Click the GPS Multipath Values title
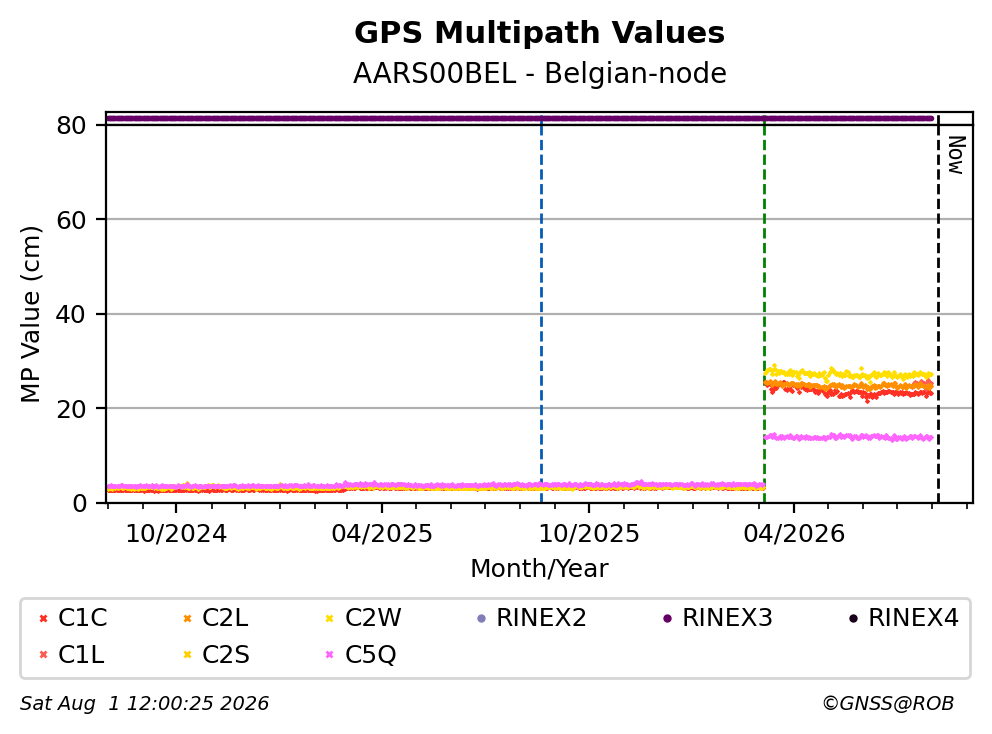This screenshot has height=734, width=992. [x=539, y=33]
